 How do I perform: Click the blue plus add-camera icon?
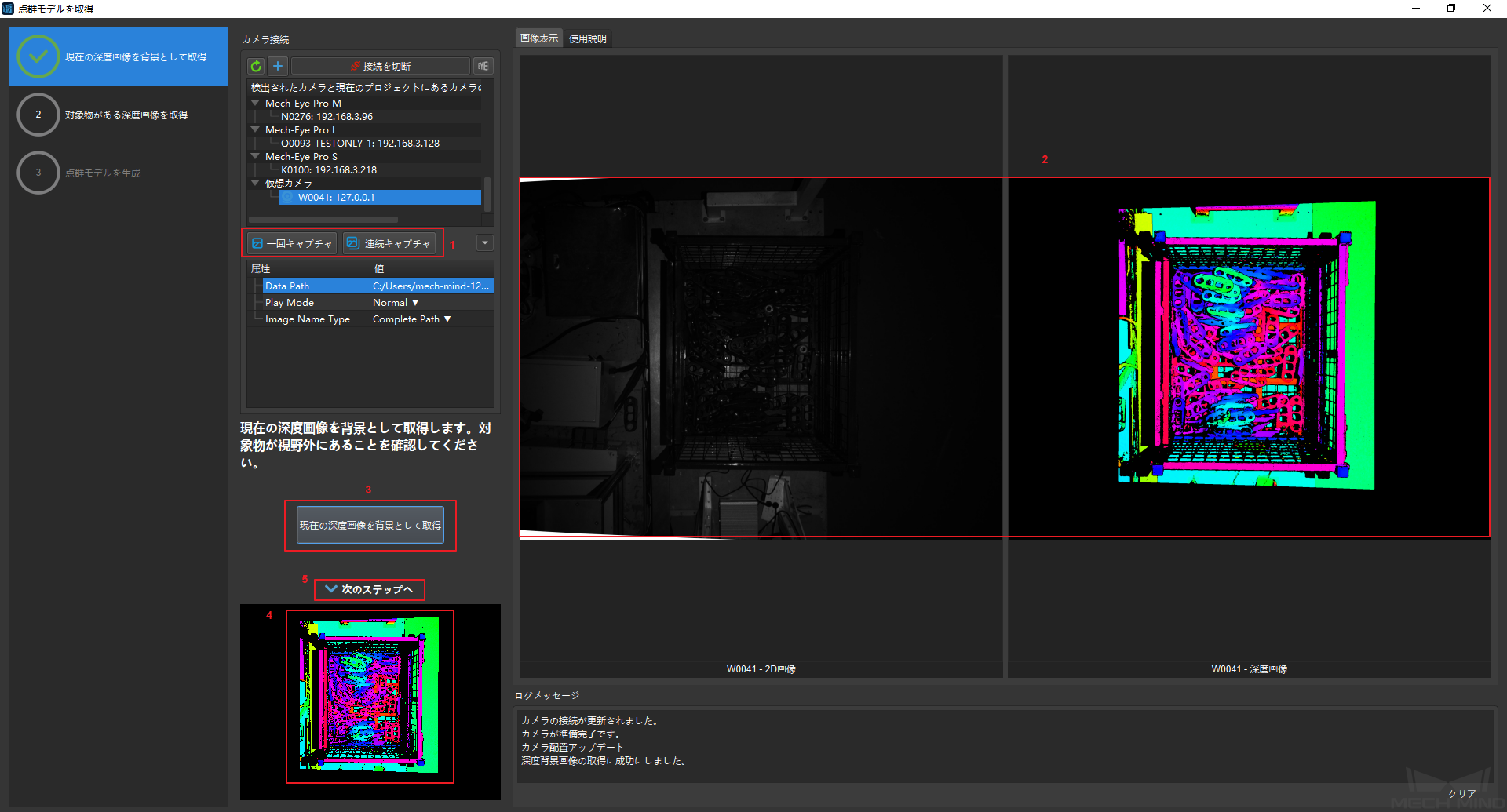278,67
